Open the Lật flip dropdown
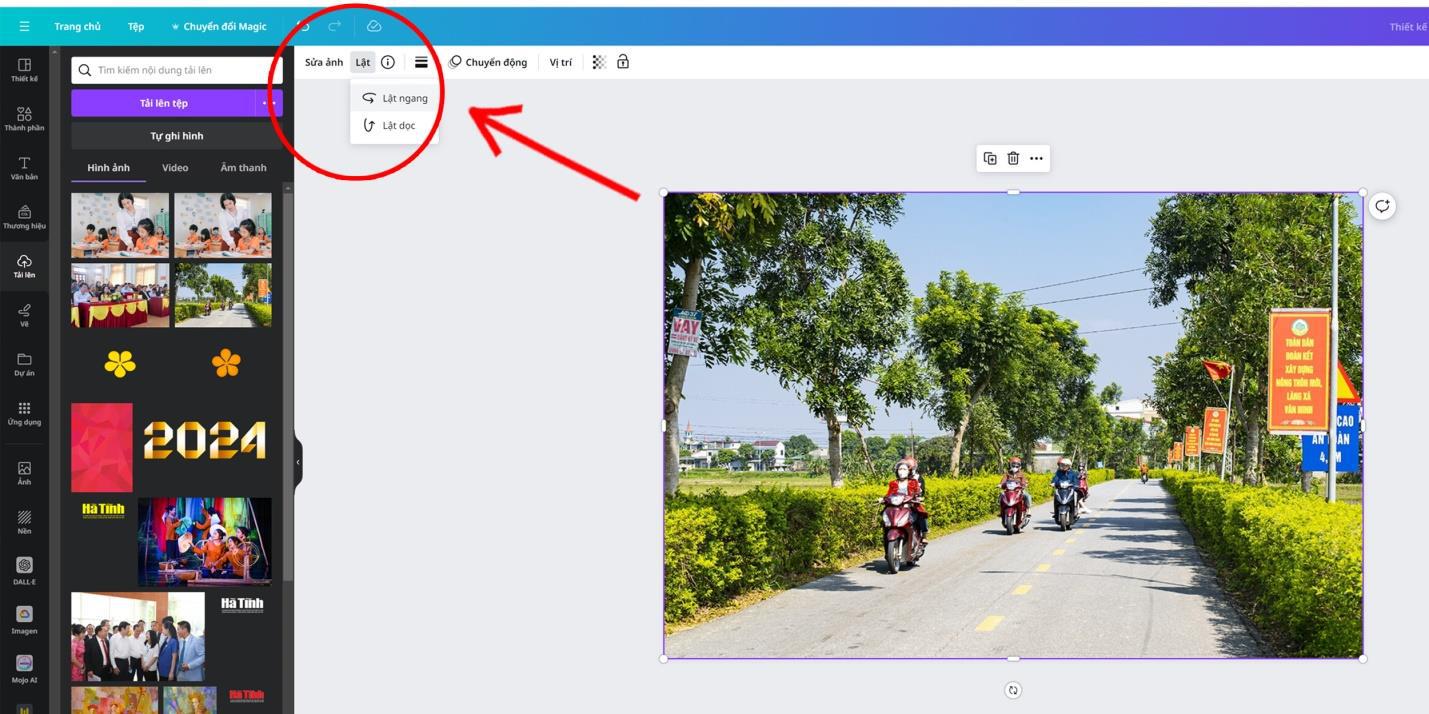Image resolution: width=1429 pixels, height=714 pixels. click(x=362, y=62)
